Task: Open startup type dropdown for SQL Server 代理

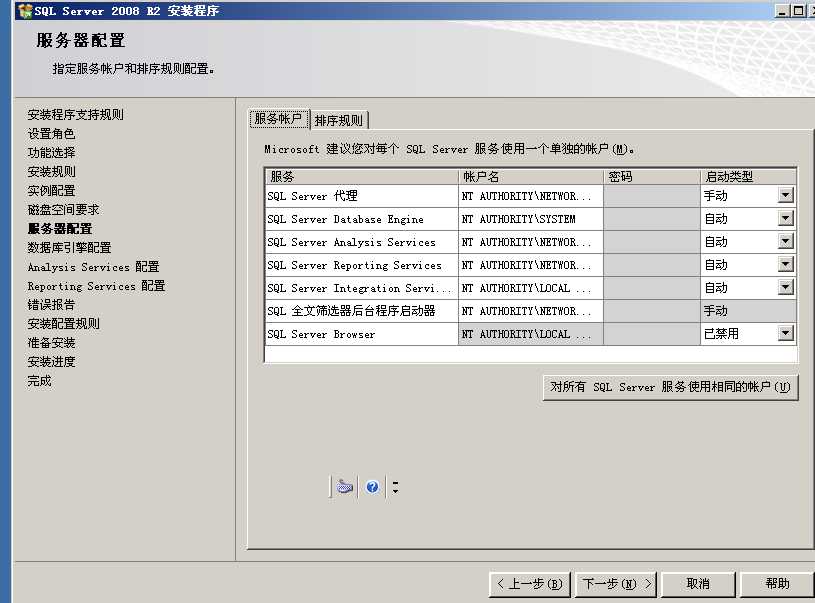Action: point(785,195)
